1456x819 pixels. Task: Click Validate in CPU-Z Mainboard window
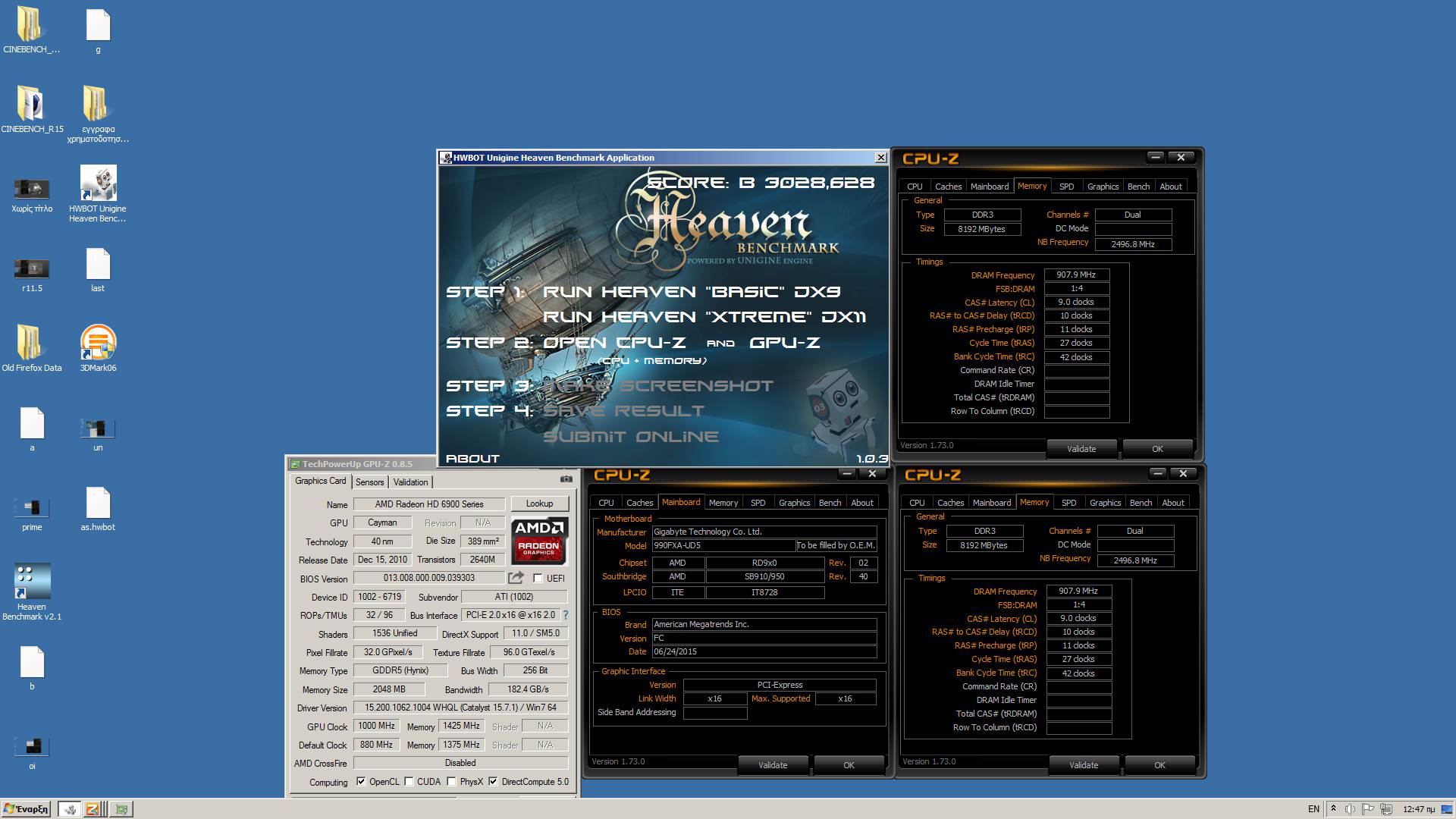click(x=773, y=765)
